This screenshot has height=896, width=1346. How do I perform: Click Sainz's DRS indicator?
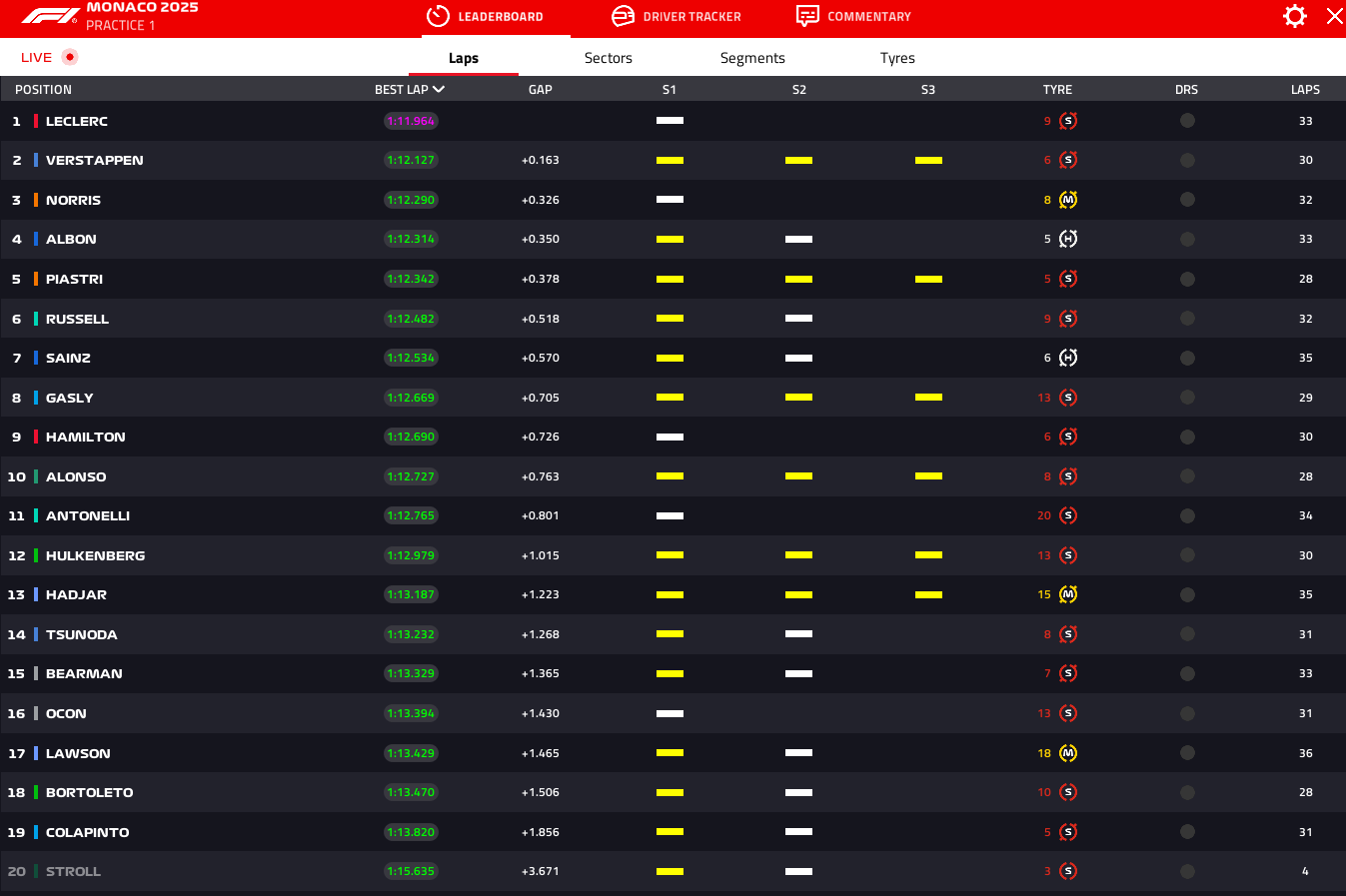tap(1187, 358)
